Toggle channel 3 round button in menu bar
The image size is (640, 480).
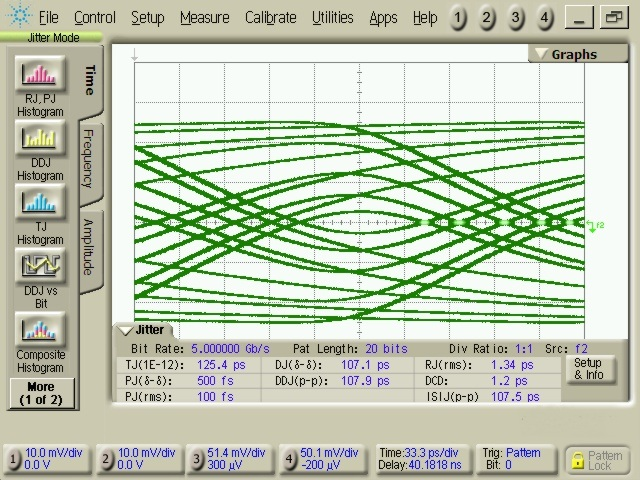click(516, 18)
